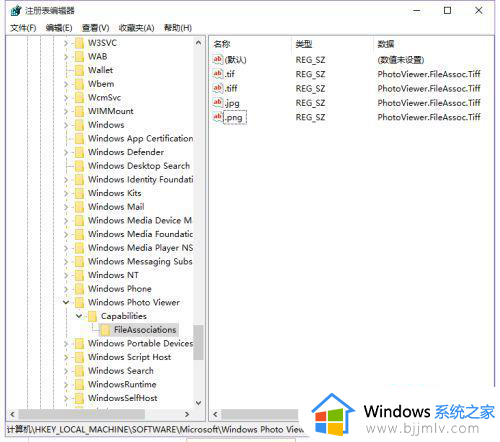
Task: Minimize the Registry Editor window
Action: pyautogui.click(x=417, y=11)
